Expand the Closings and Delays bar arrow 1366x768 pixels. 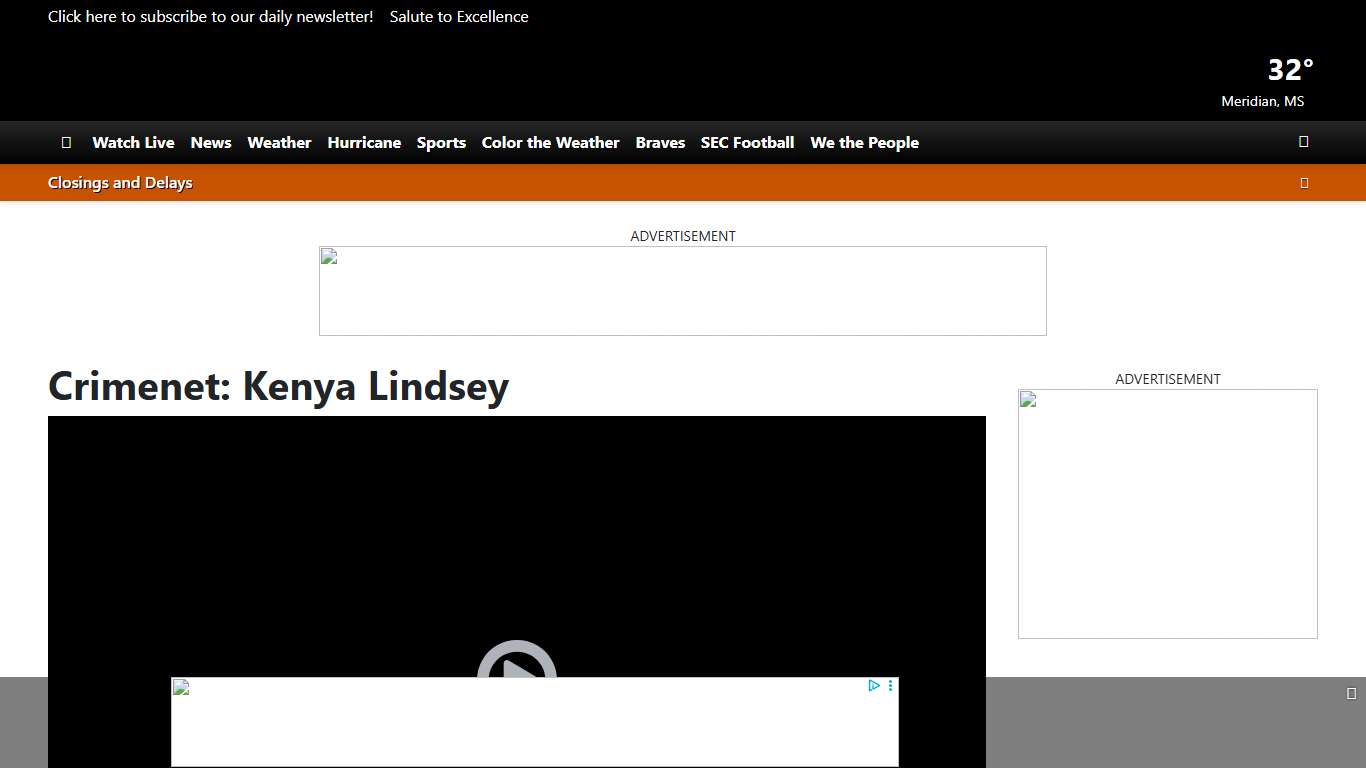click(x=1303, y=183)
